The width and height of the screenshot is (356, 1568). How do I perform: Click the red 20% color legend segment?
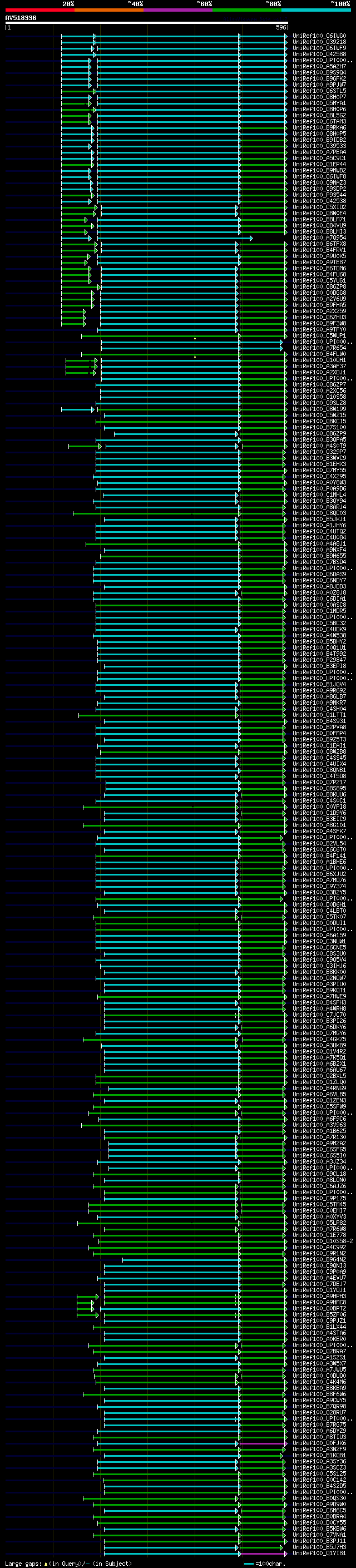[39, 10]
